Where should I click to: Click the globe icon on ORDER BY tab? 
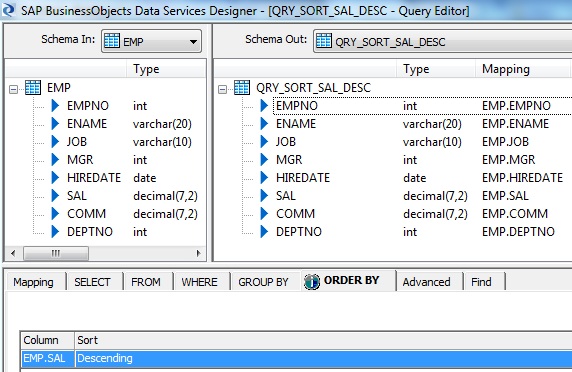(312, 282)
